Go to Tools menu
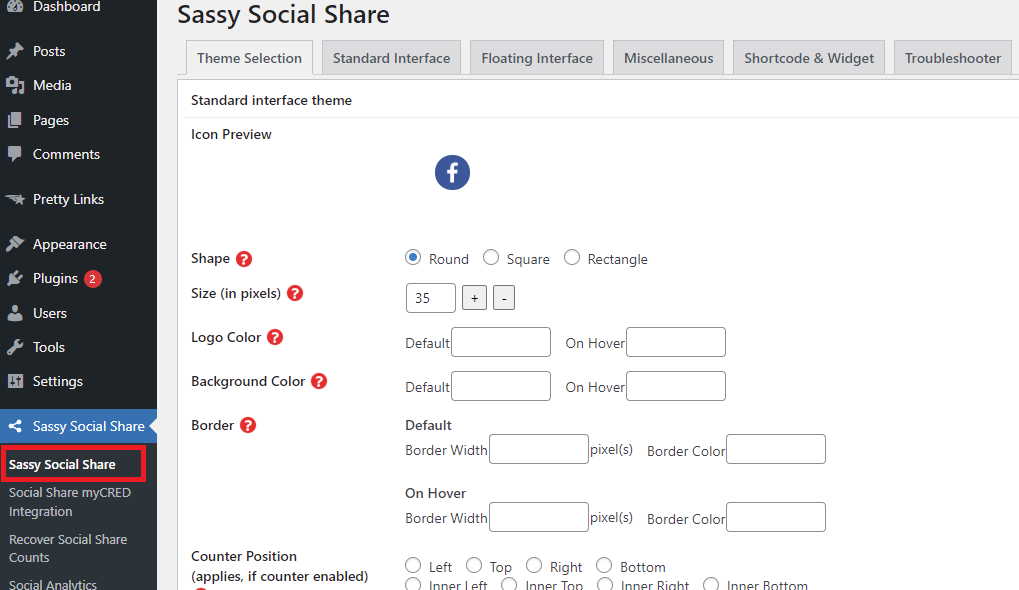The width and height of the screenshot is (1019, 590). (x=49, y=347)
